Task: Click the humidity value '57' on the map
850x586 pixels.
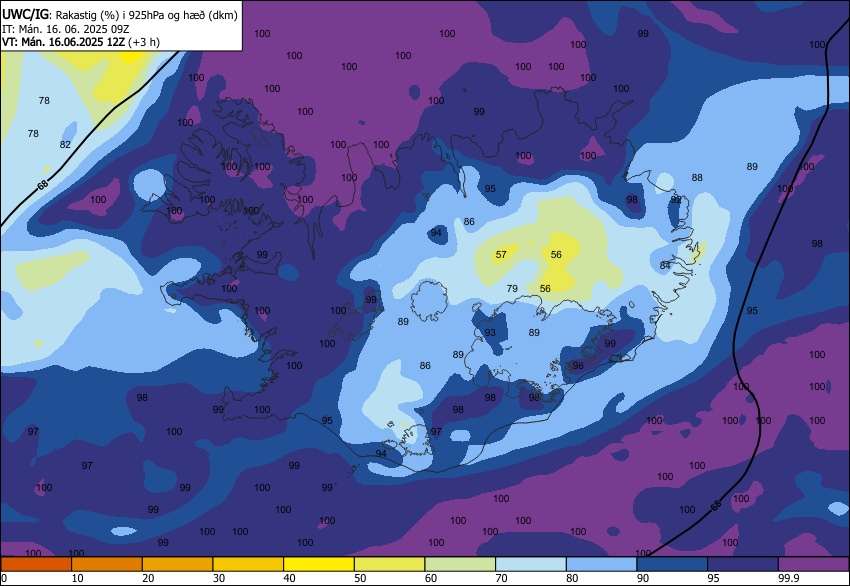Action: 501,254
